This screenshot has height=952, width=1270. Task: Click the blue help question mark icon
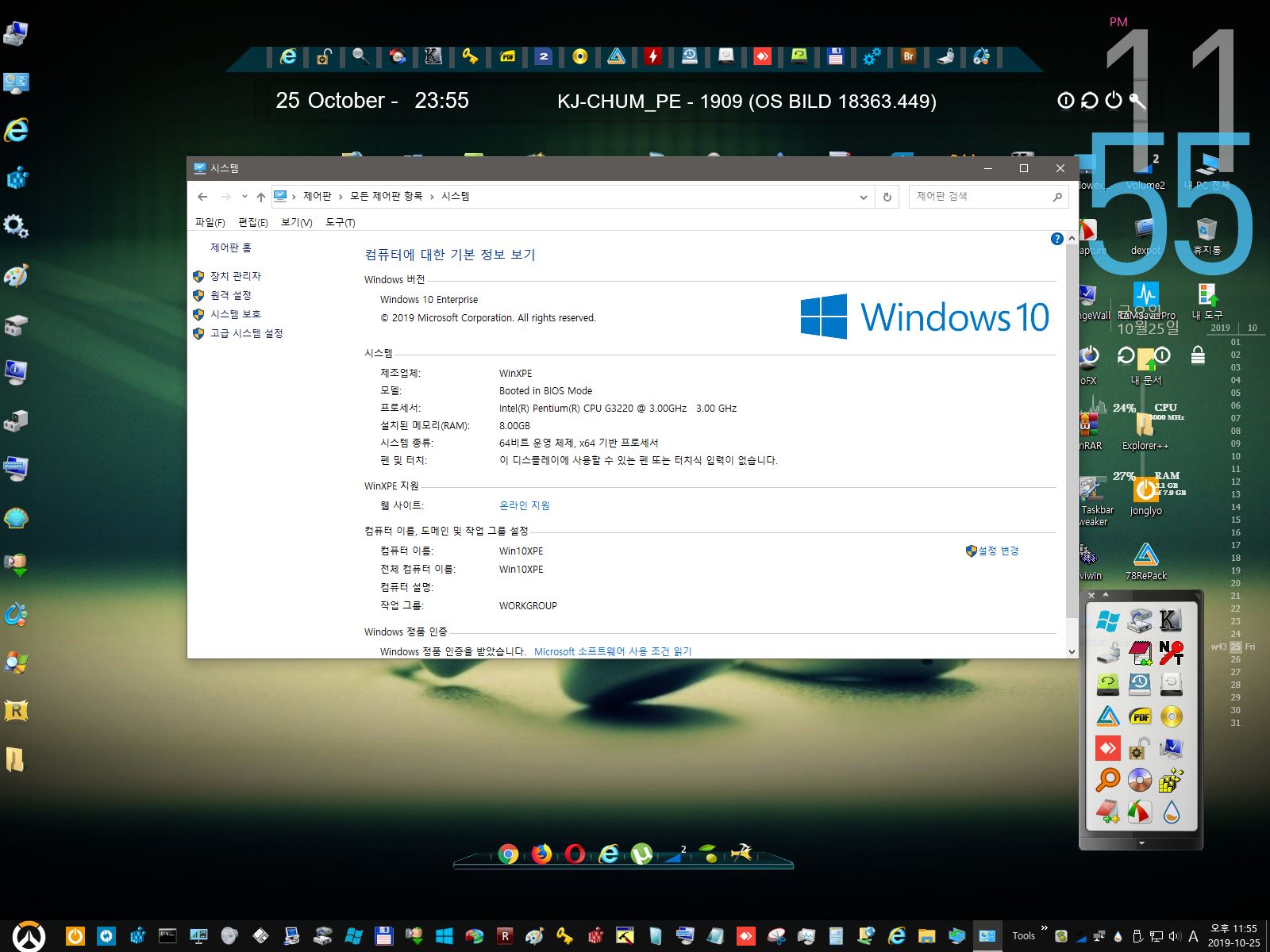point(1056,239)
